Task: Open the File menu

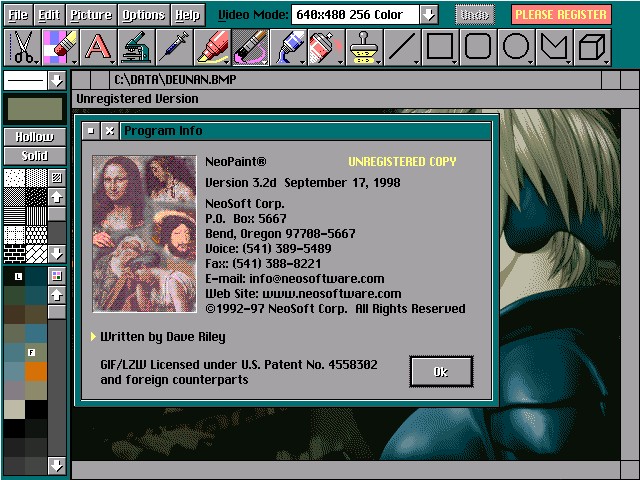Action: point(19,15)
